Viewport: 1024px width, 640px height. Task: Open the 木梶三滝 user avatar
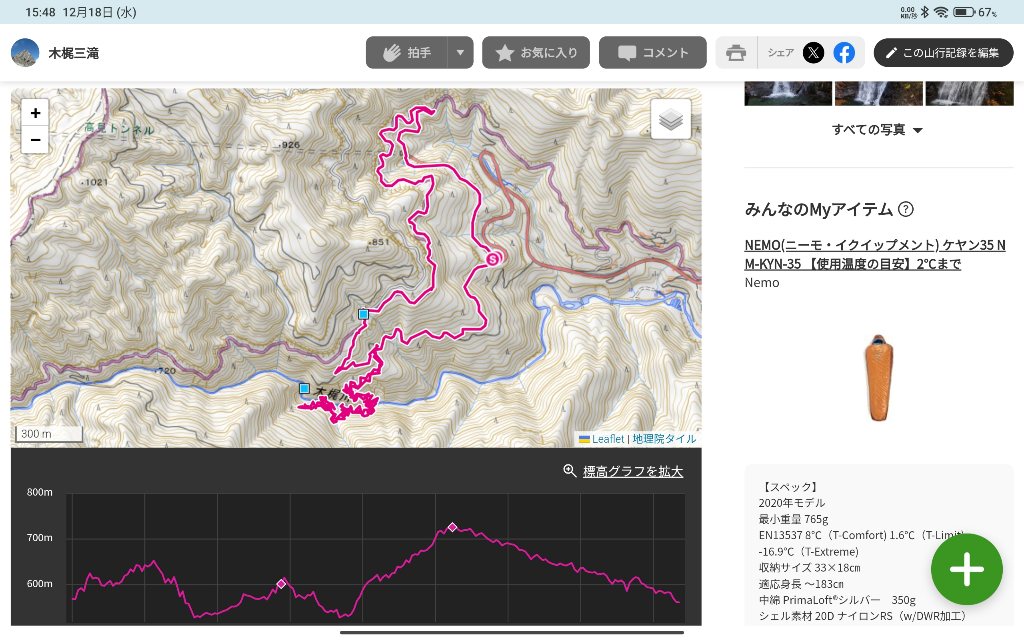[25, 53]
